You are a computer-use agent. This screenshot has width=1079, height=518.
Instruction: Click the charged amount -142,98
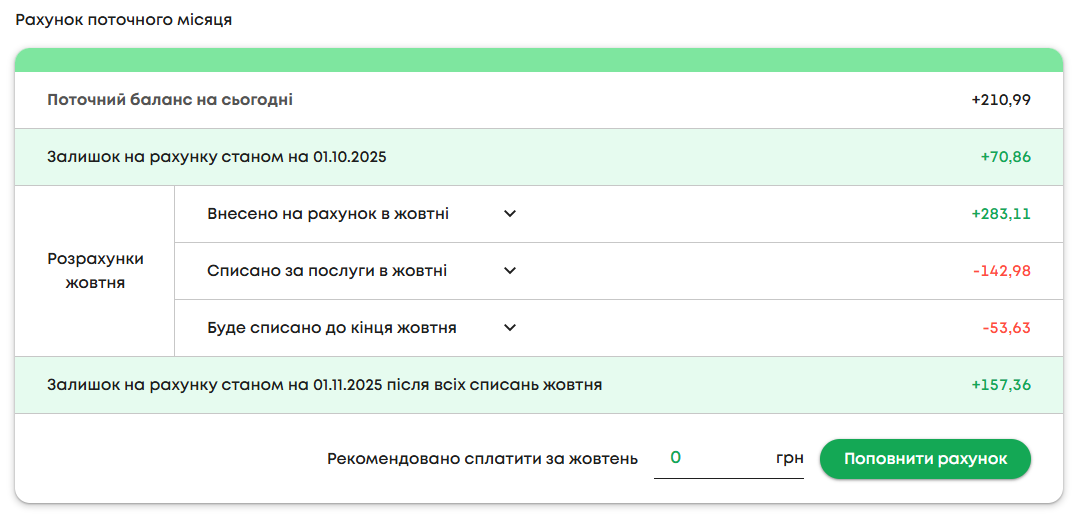click(x=1001, y=271)
